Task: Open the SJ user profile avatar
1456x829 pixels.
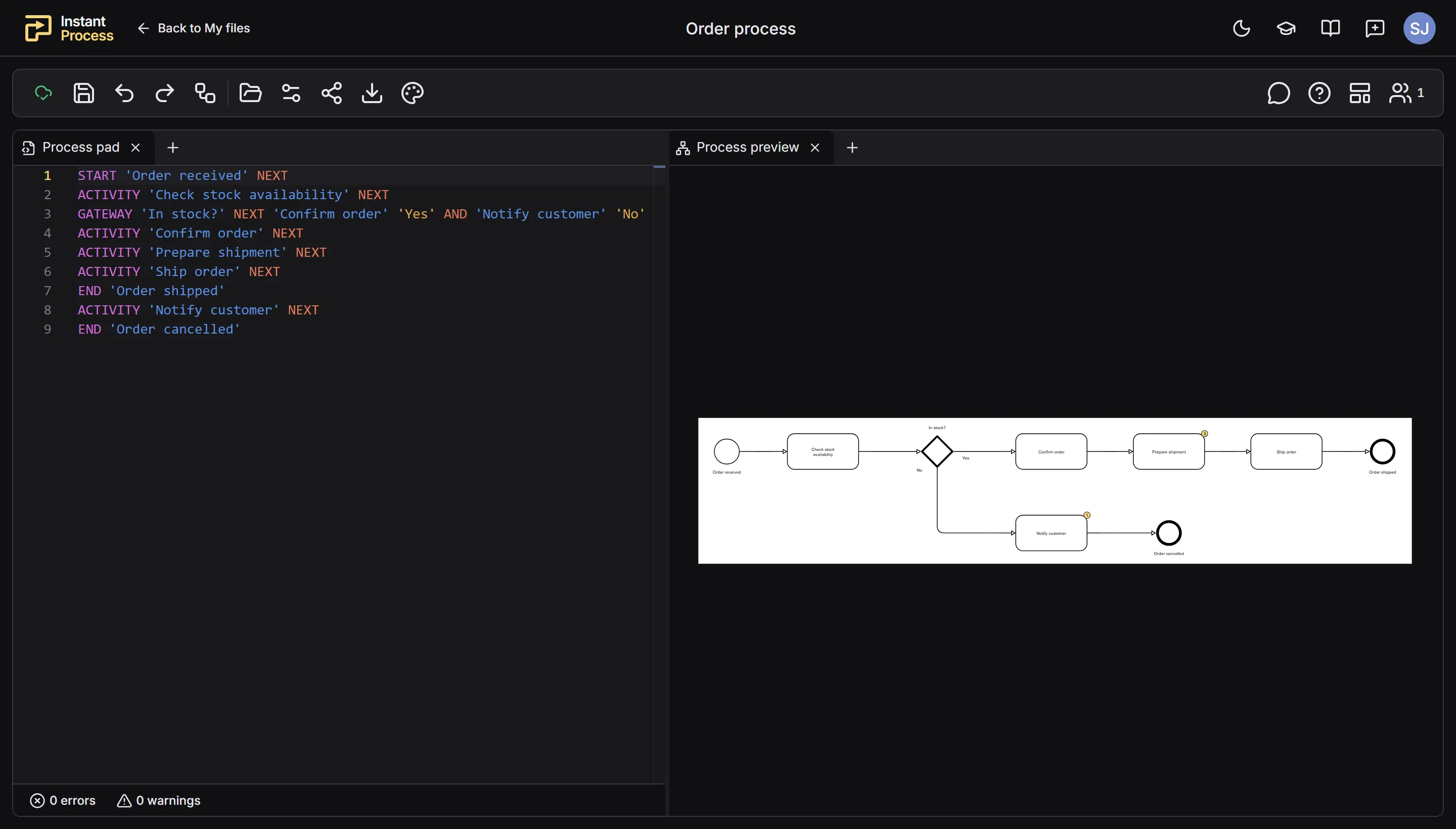Action: 1419,28
